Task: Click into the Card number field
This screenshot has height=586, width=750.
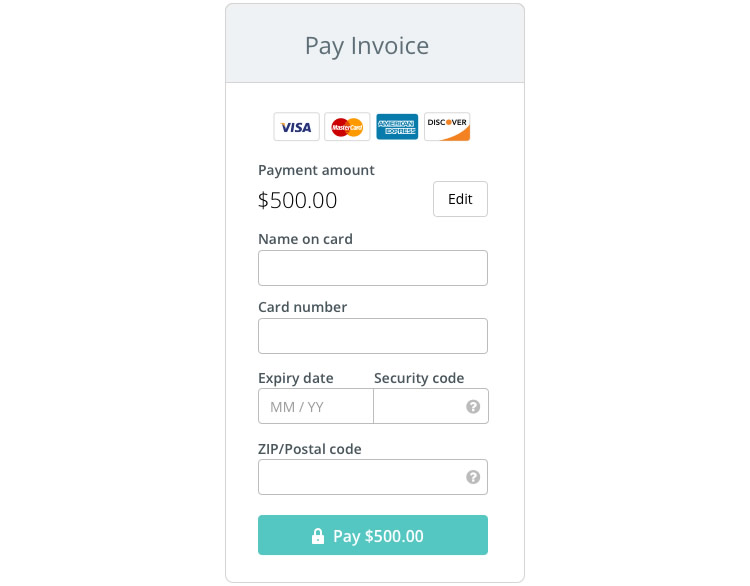Action: pos(373,336)
